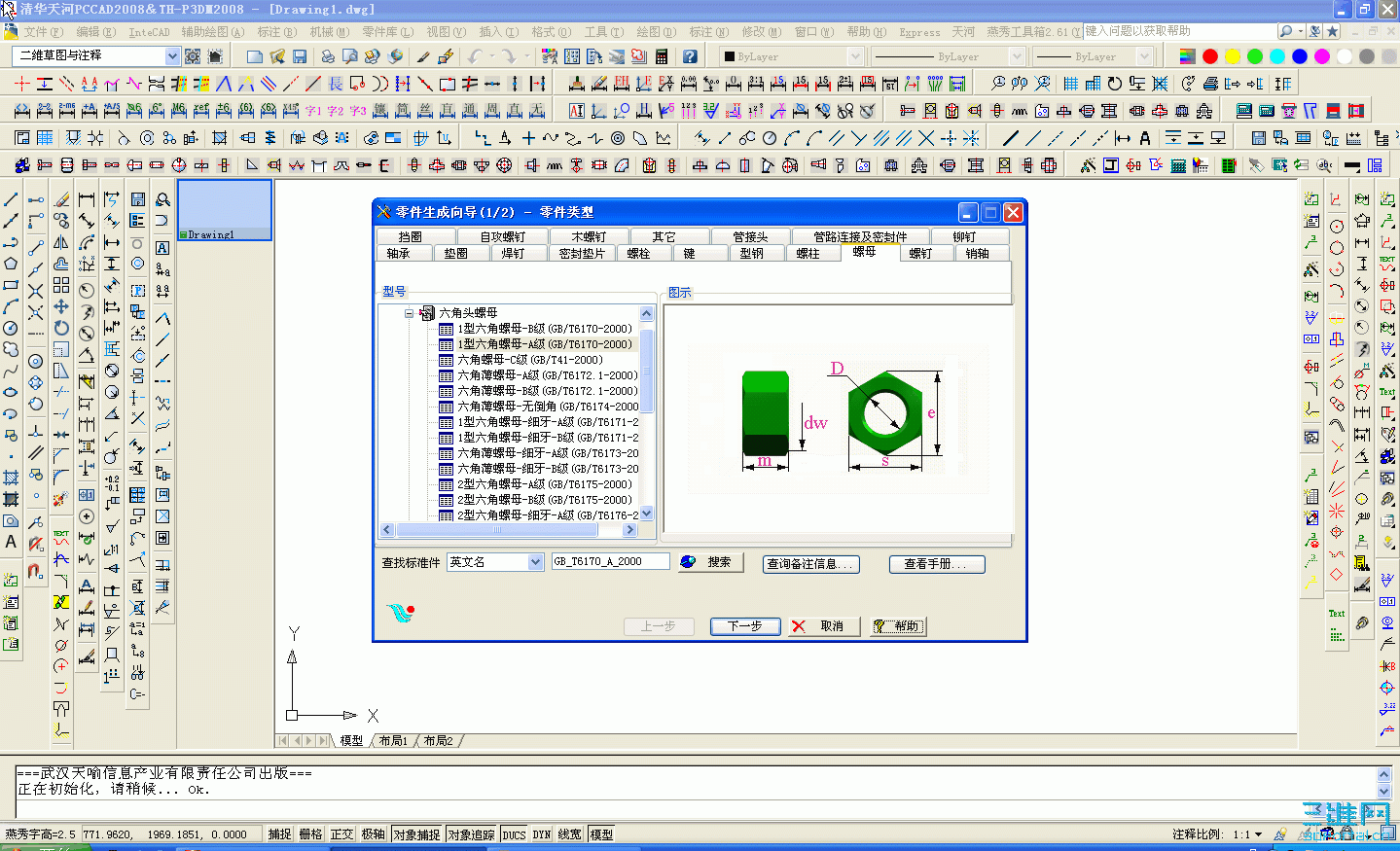This screenshot has height=851, width=1400.
Task: Open the 文件(F) menu
Action: tap(44, 32)
